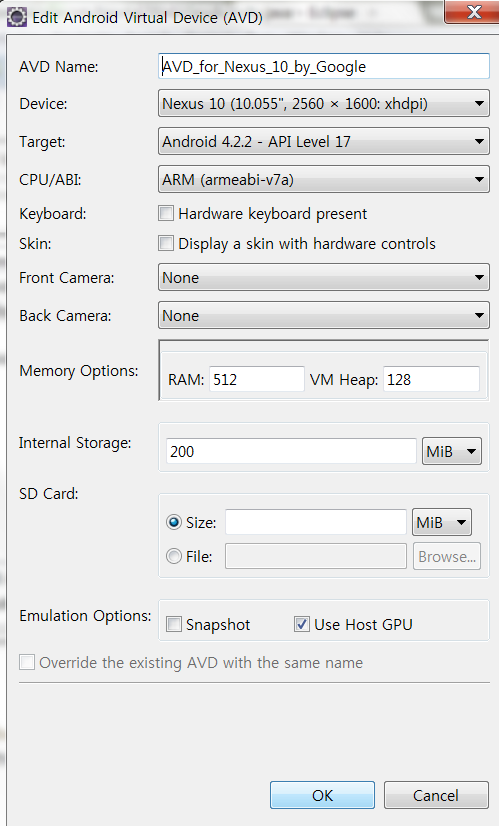Toggle Display a skin with hardware controls
Viewport: 499px width, 826px height.
(x=166, y=243)
